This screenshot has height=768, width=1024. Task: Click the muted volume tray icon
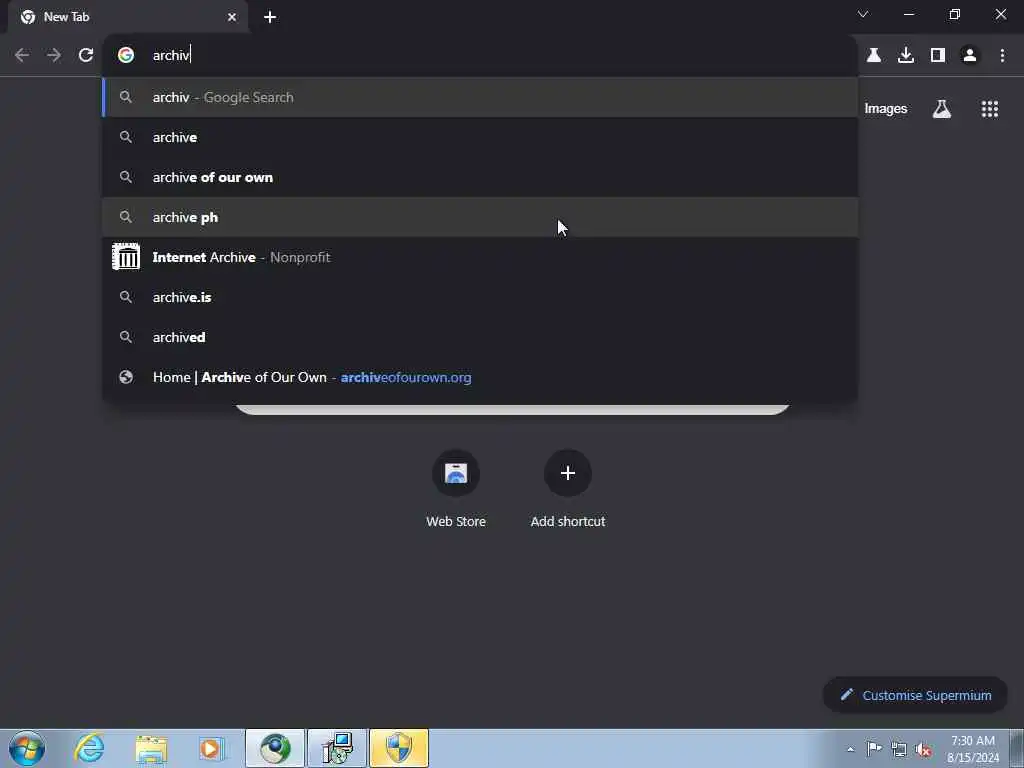(x=923, y=749)
